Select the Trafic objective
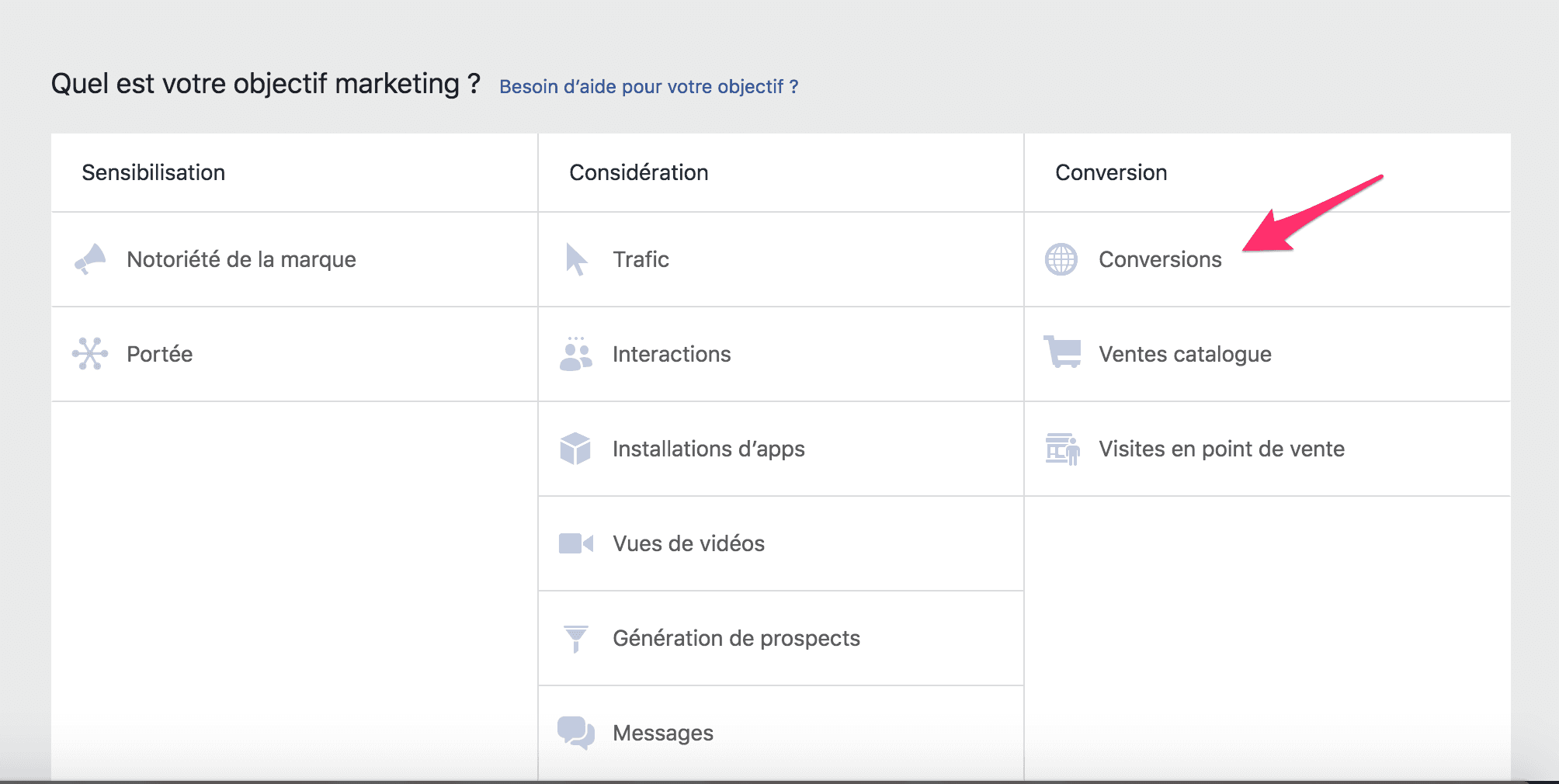 (x=641, y=259)
